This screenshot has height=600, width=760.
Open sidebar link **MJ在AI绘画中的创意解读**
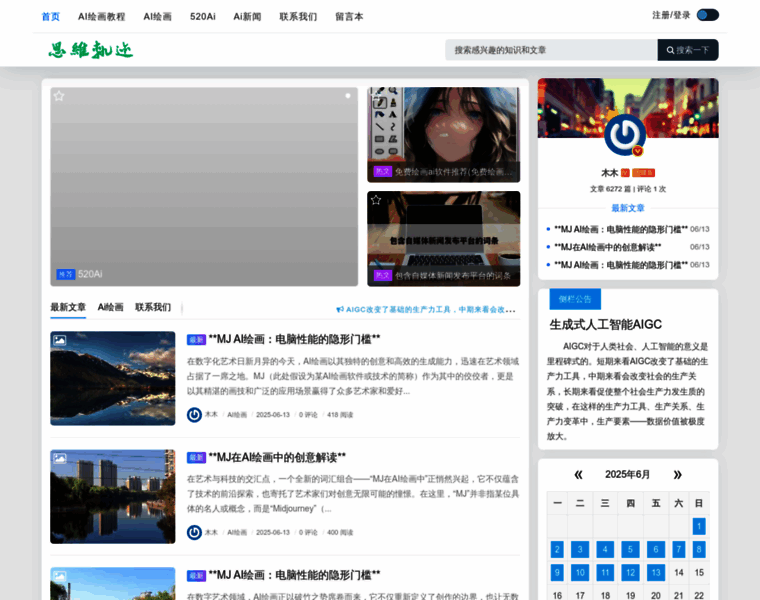pyautogui.click(x=608, y=247)
